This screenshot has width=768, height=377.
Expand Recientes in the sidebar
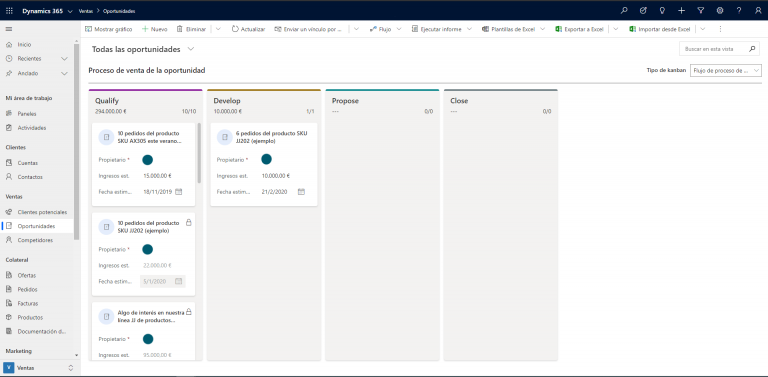click(64, 59)
